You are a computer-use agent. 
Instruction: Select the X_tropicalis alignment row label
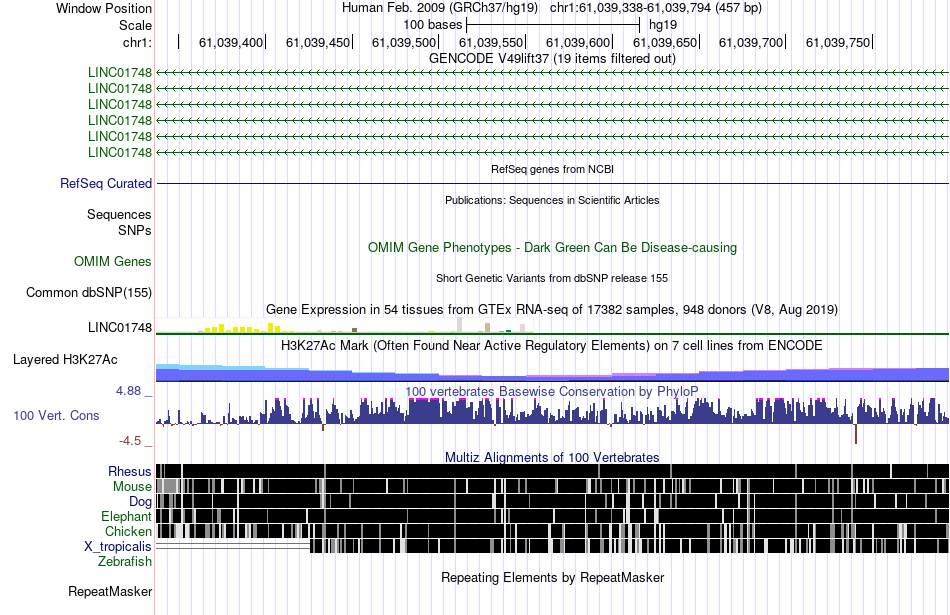tap(118, 546)
